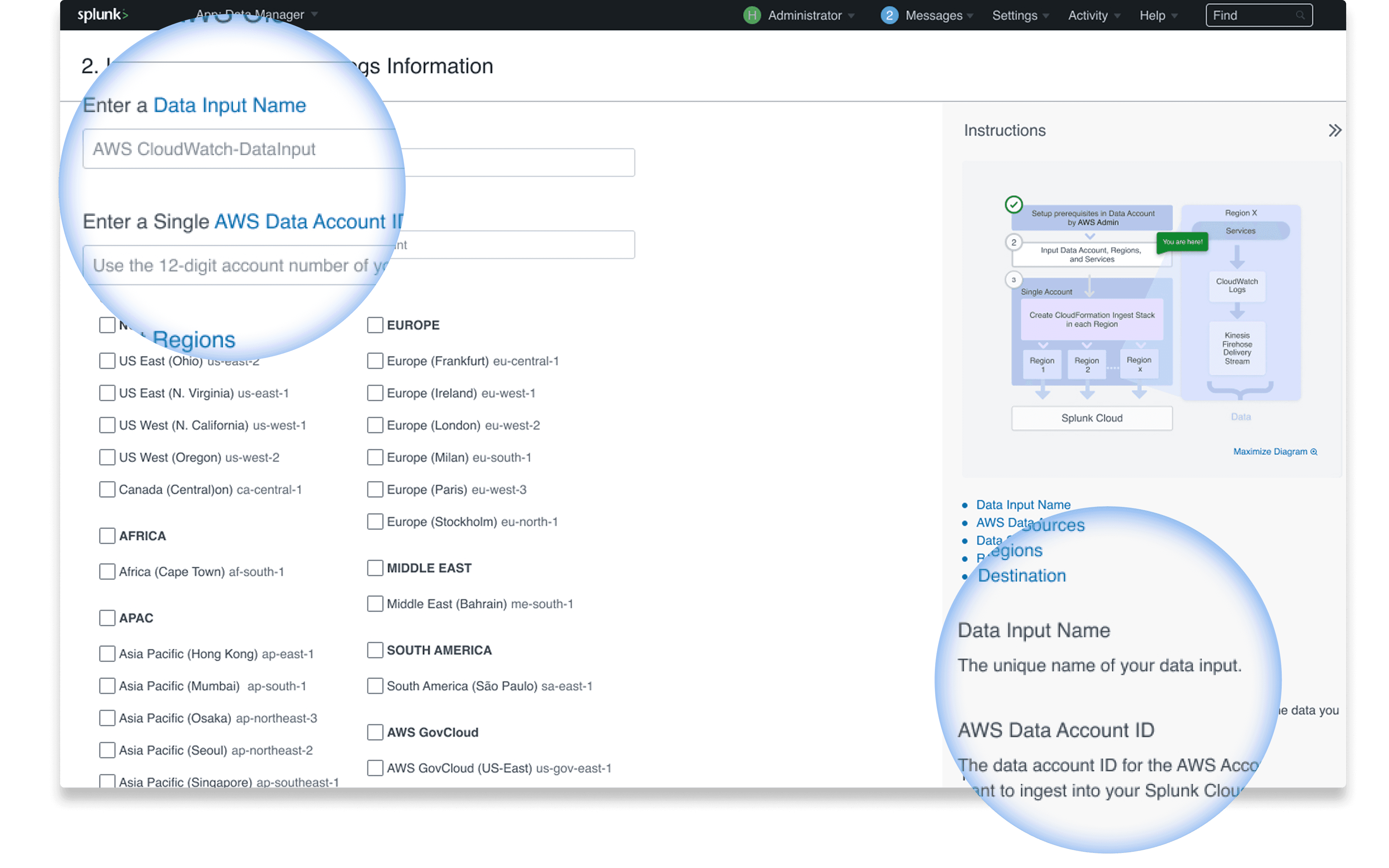Enable US East (N. Virginia) us-east-1
Viewport: 1389px width, 868px height.
(x=107, y=393)
